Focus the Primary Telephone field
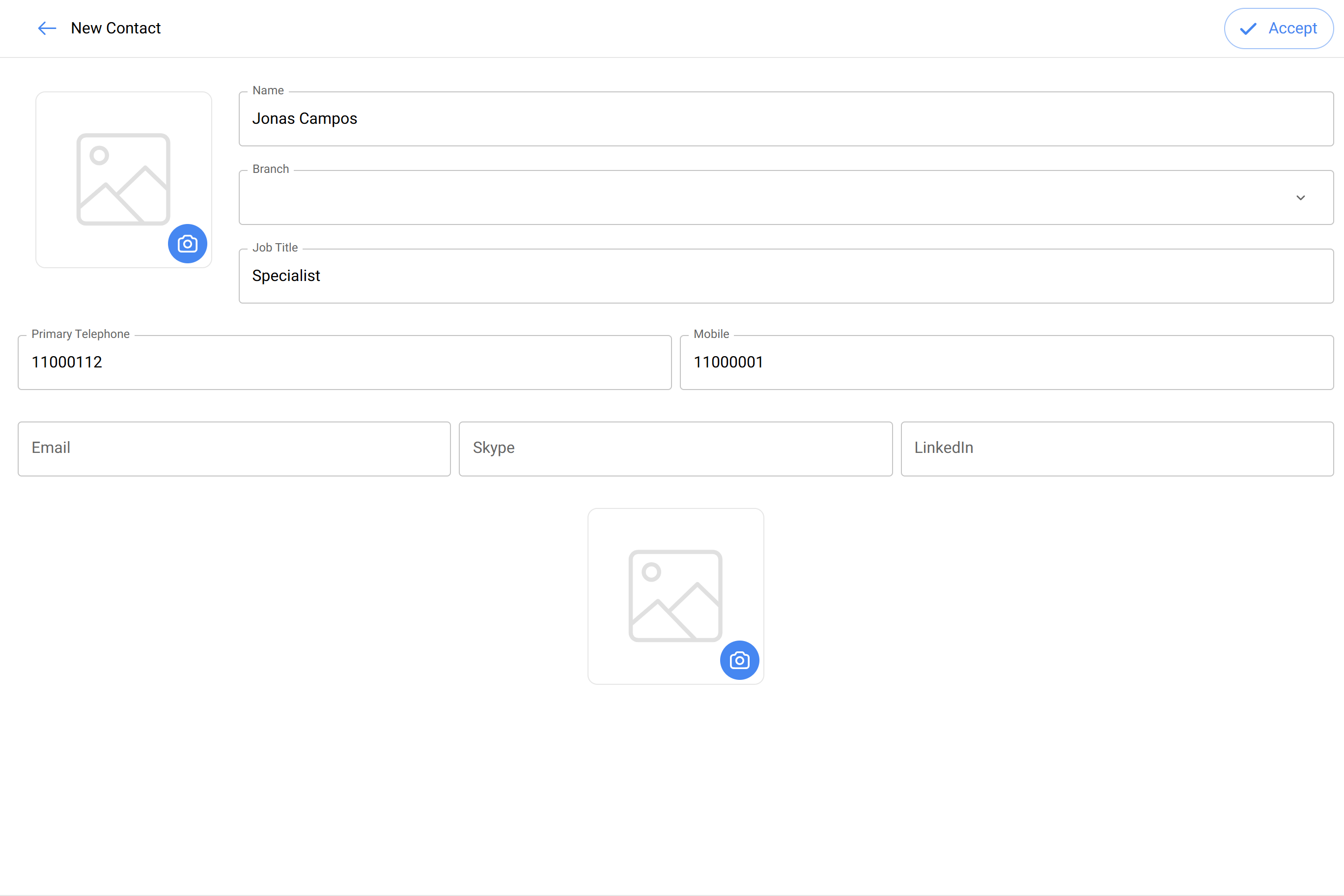The height and width of the screenshot is (896, 1344). coord(344,363)
